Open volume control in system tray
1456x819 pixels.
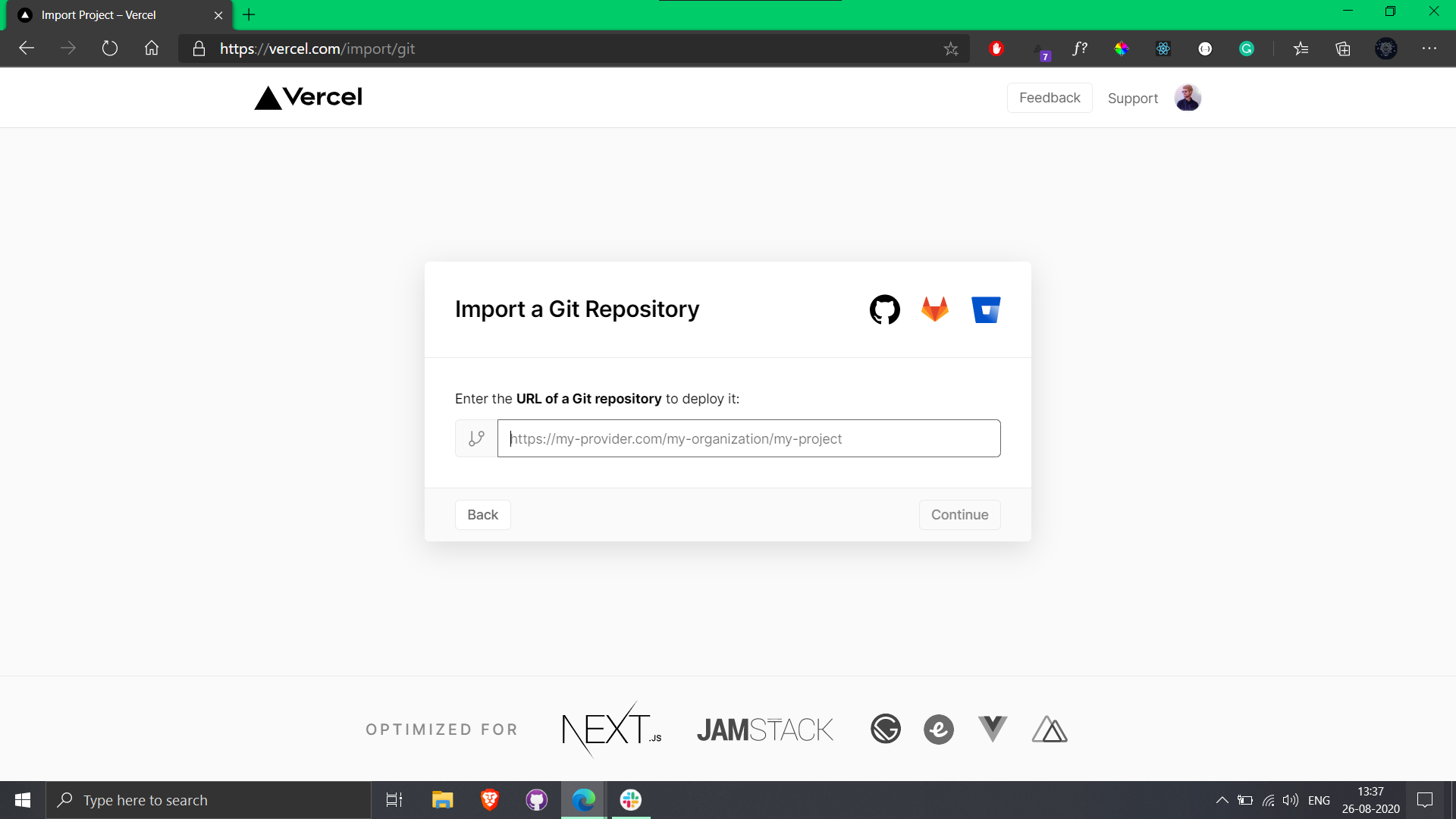[1290, 800]
